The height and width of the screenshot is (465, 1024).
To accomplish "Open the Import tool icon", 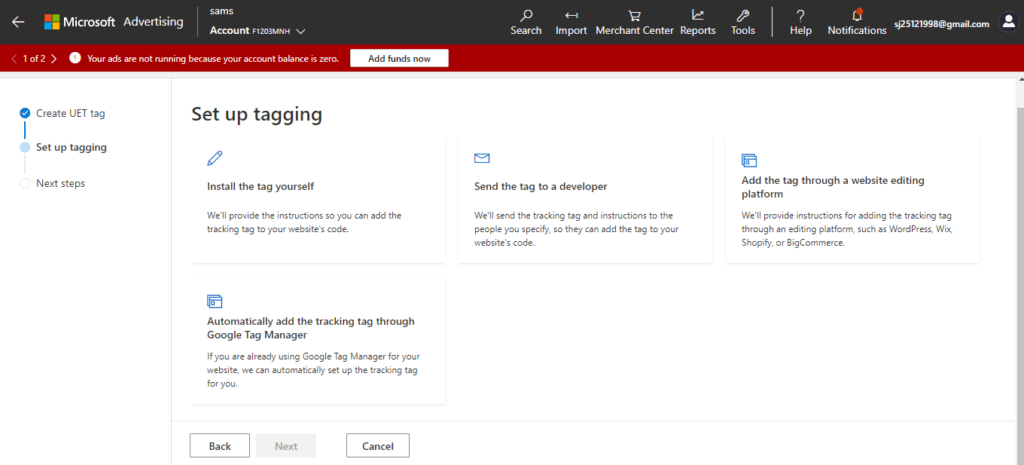I will (x=571, y=15).
